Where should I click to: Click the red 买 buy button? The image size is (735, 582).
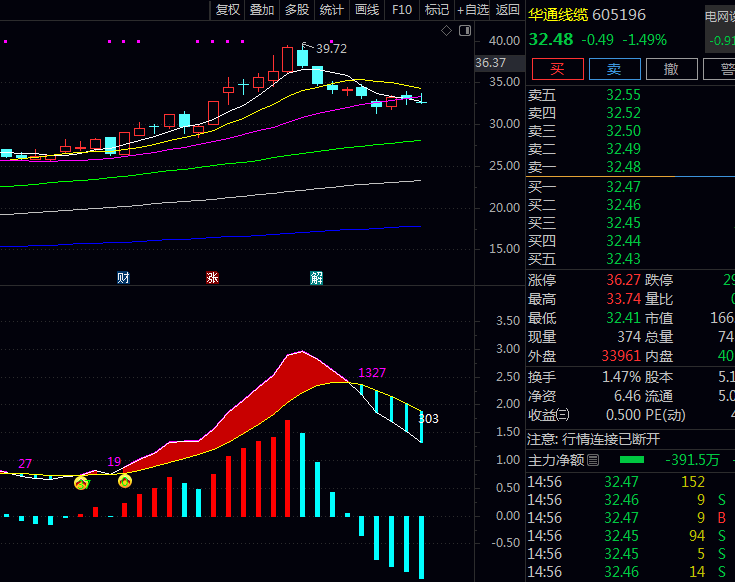coord(557,69)
